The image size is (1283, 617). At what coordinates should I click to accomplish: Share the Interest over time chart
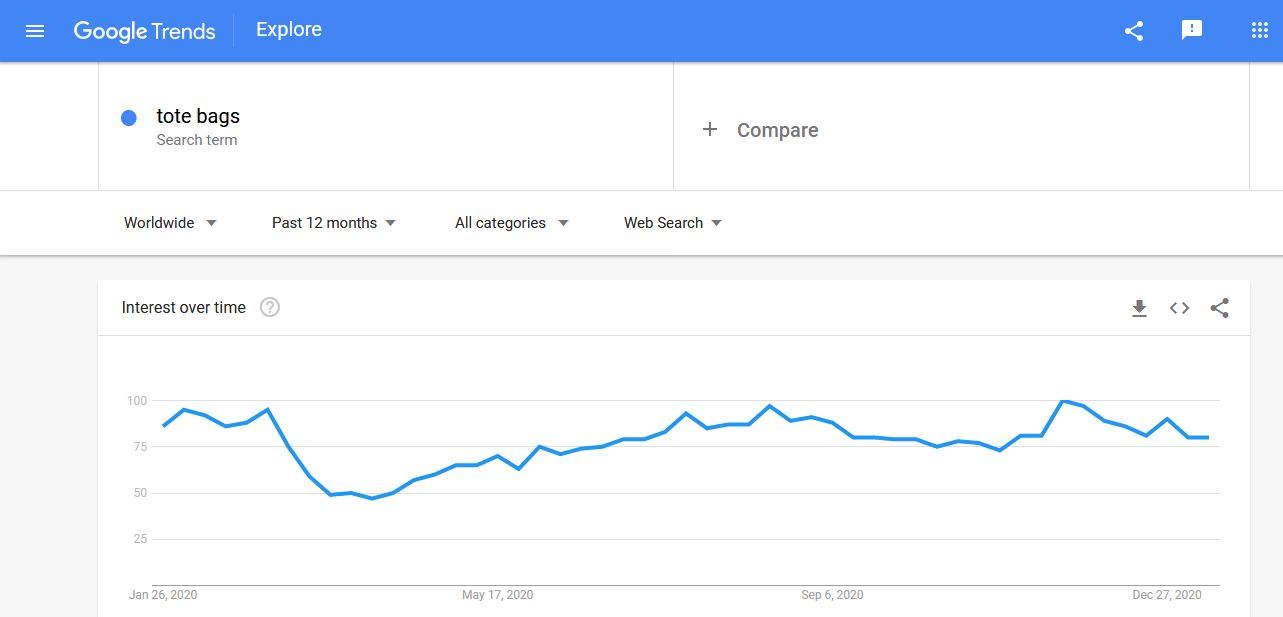(1220, 308)
